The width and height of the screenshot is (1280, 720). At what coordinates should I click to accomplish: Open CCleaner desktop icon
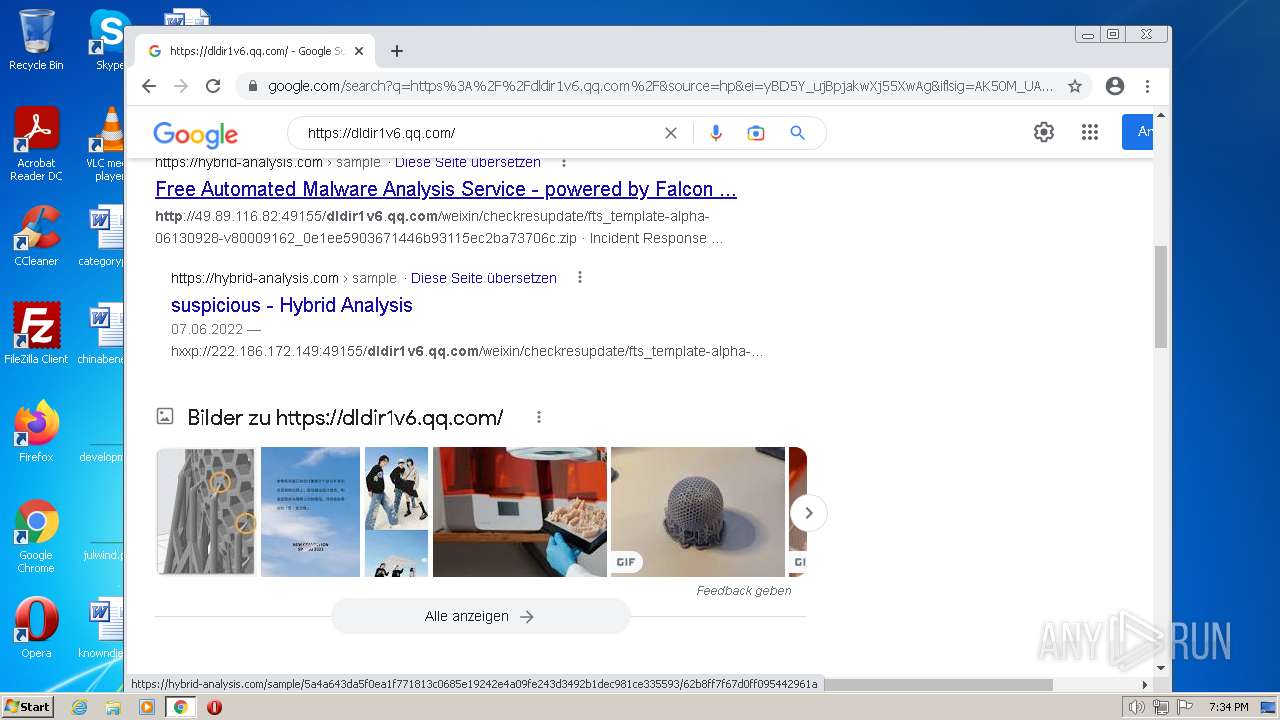36,236
